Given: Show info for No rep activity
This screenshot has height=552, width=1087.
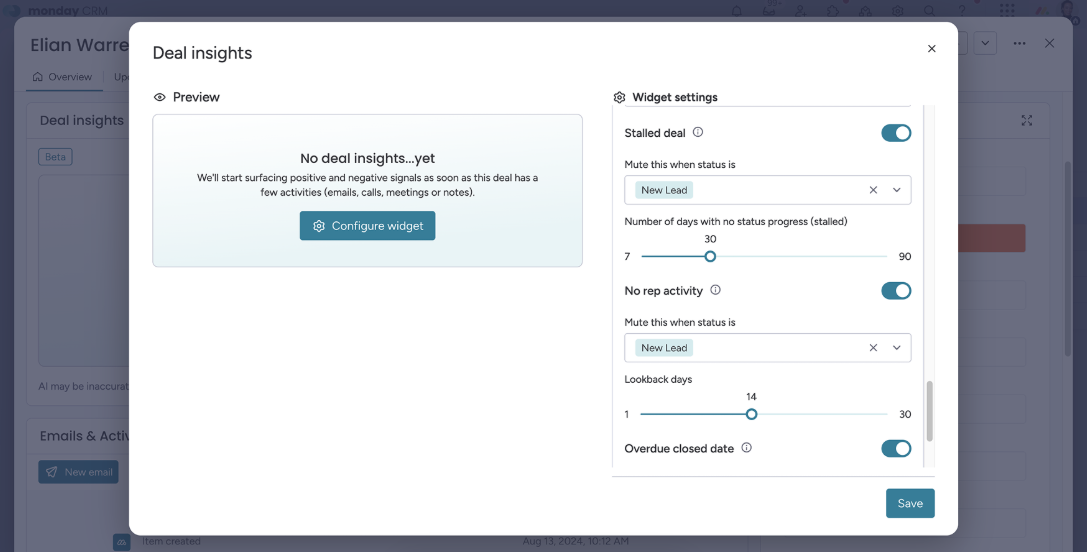Looking at the screenshot, I should pyautogui.click(x=715, y=290).
